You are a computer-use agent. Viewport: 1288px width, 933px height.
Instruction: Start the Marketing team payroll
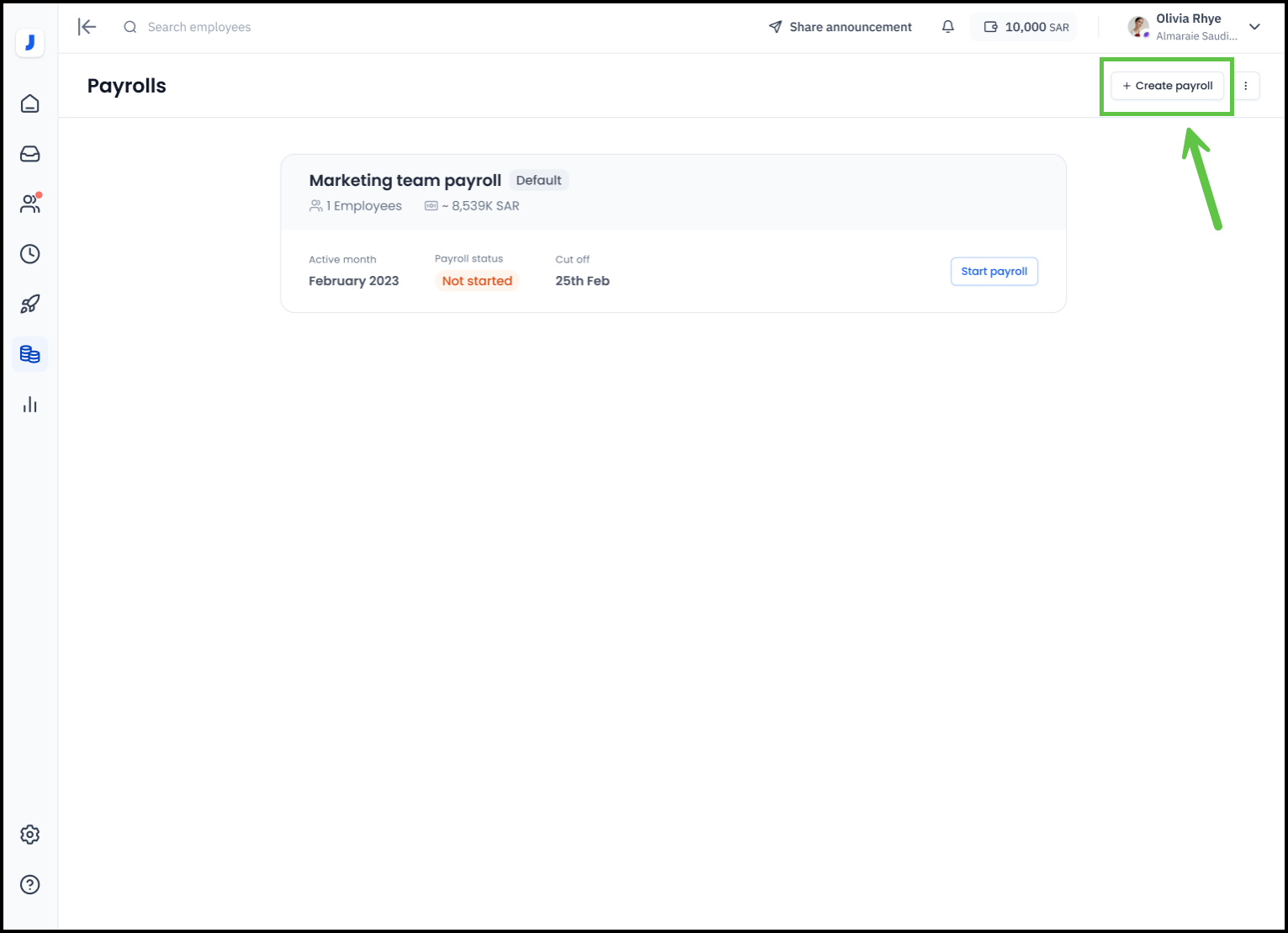[x=994, y=272]
